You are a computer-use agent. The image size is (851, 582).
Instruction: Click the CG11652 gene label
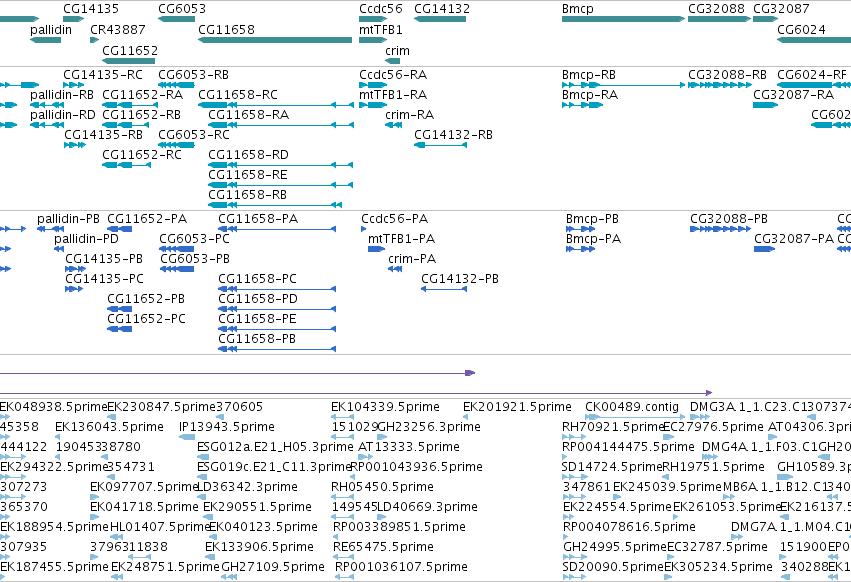[130, 50]
